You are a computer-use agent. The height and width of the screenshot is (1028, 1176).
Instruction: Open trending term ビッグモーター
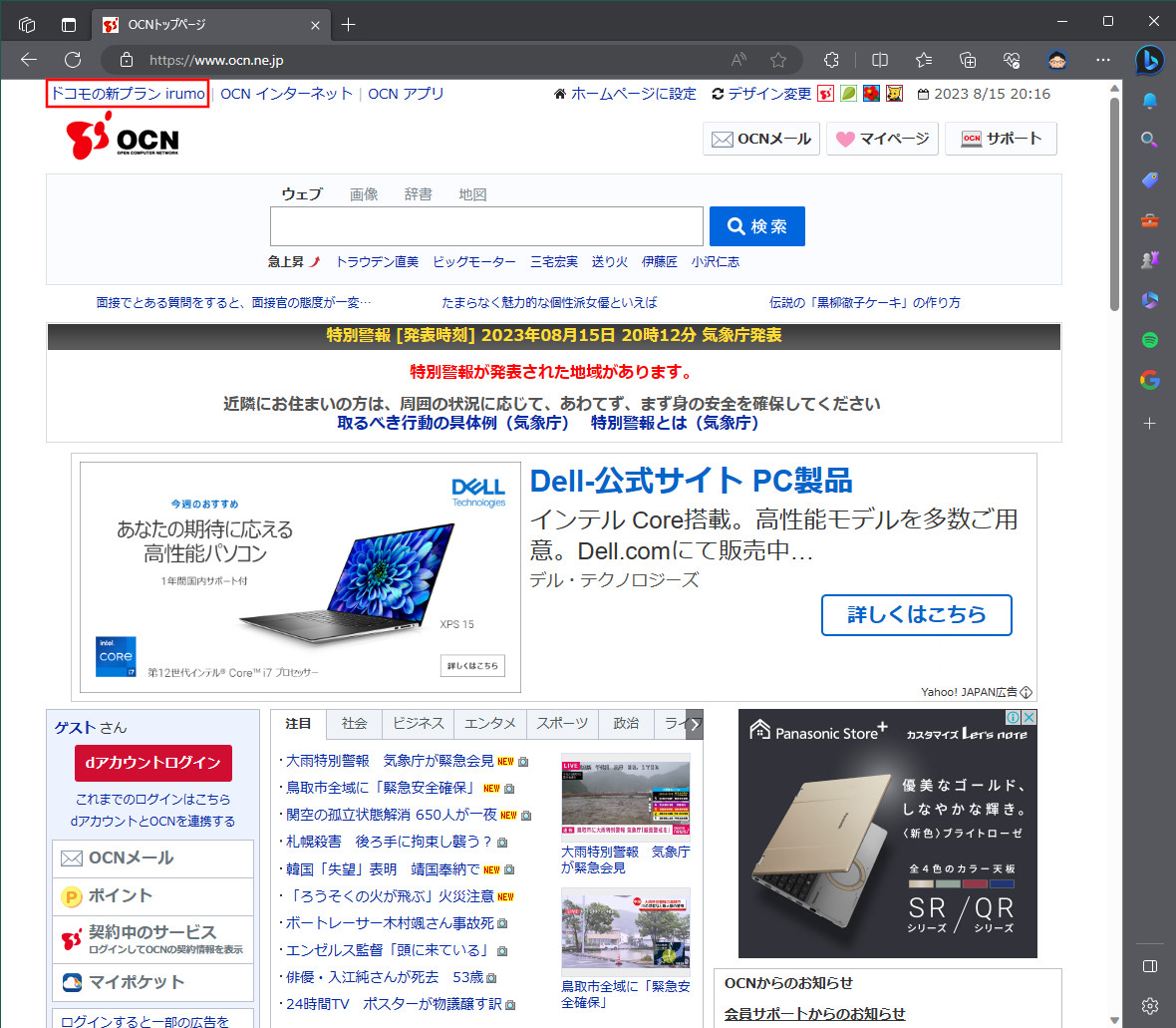pos(474,262)
